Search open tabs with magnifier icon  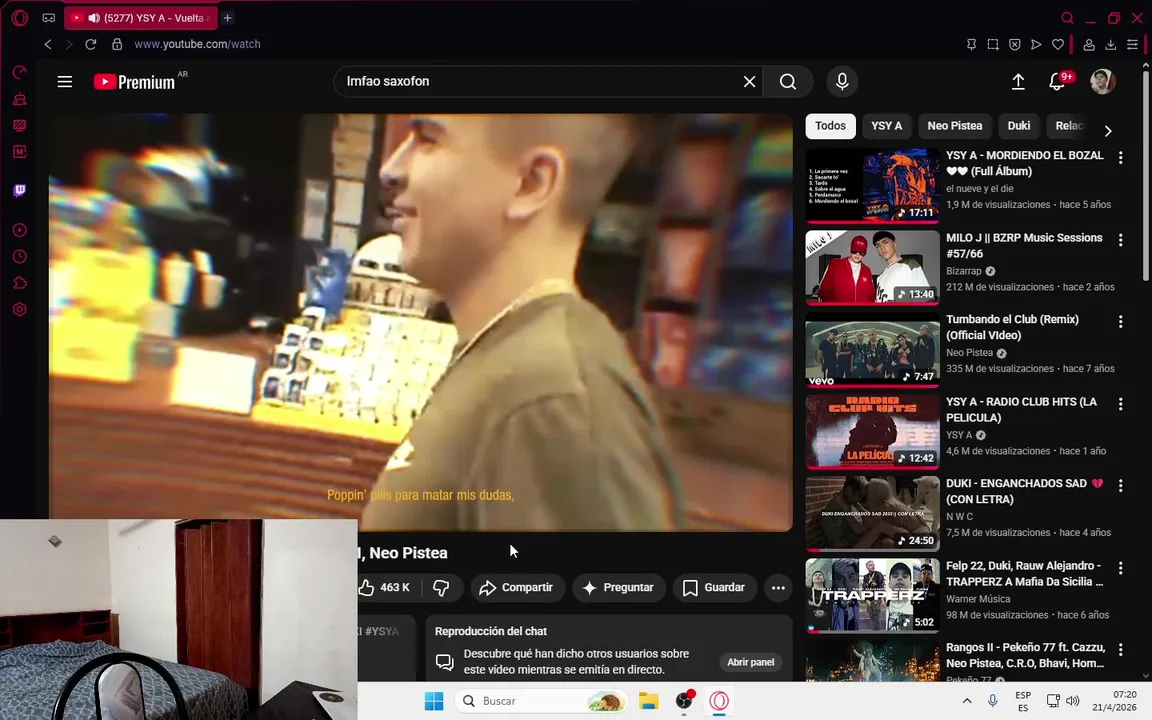(1068, 18)
